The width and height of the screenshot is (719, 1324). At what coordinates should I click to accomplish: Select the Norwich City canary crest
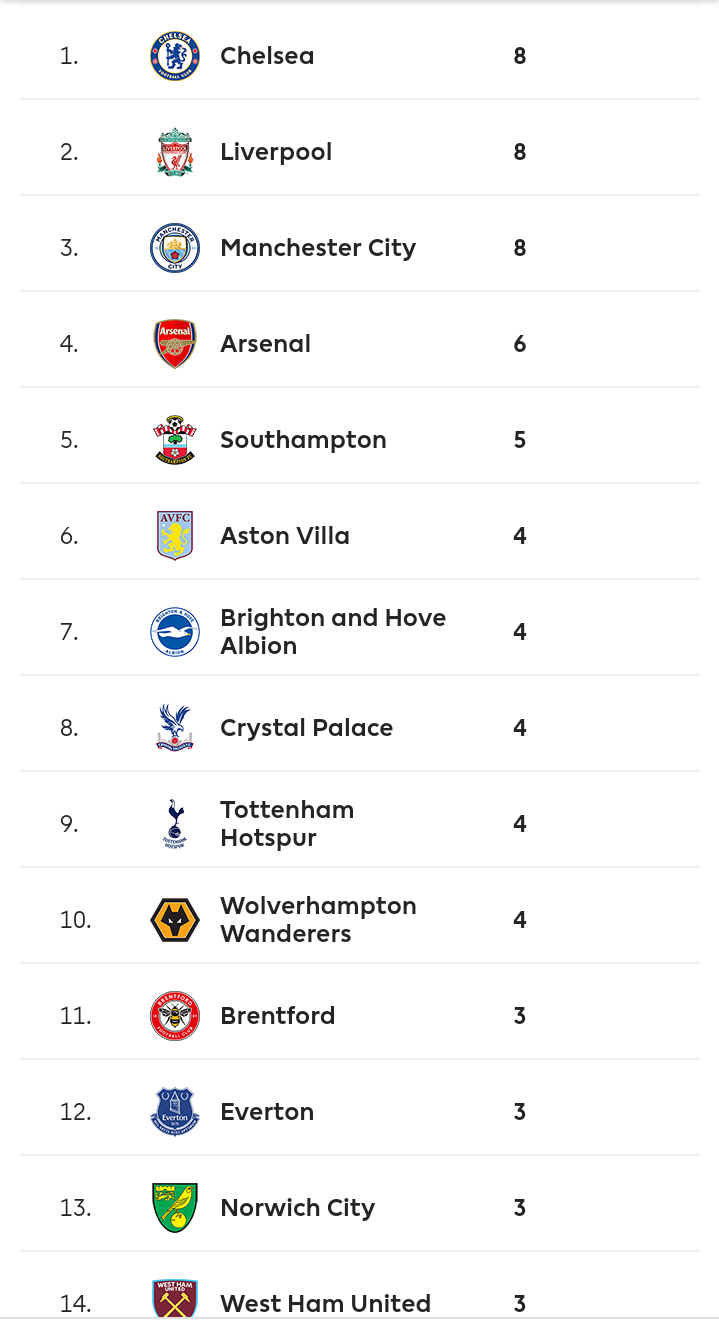175,1208
